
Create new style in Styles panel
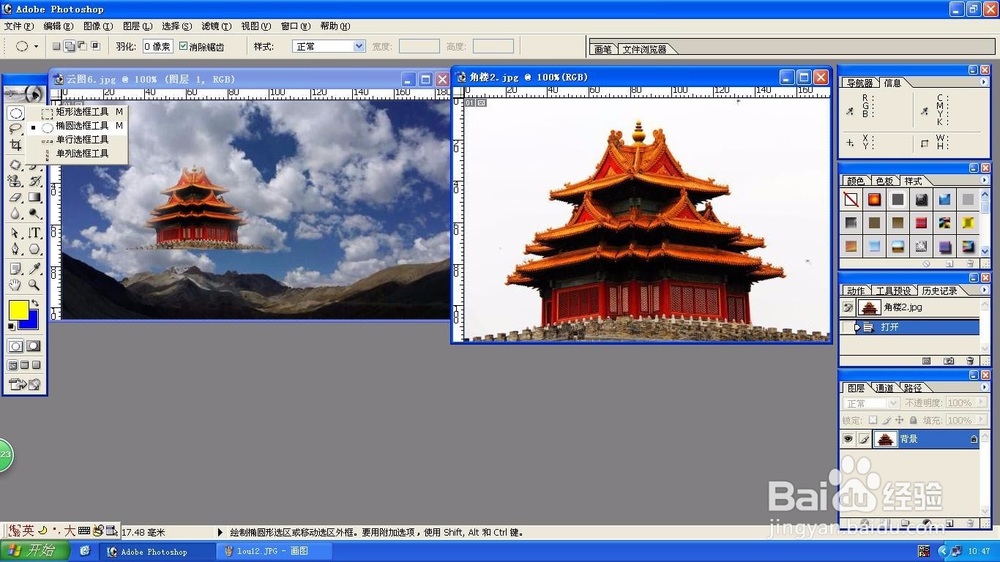click(x=950, y=263)
